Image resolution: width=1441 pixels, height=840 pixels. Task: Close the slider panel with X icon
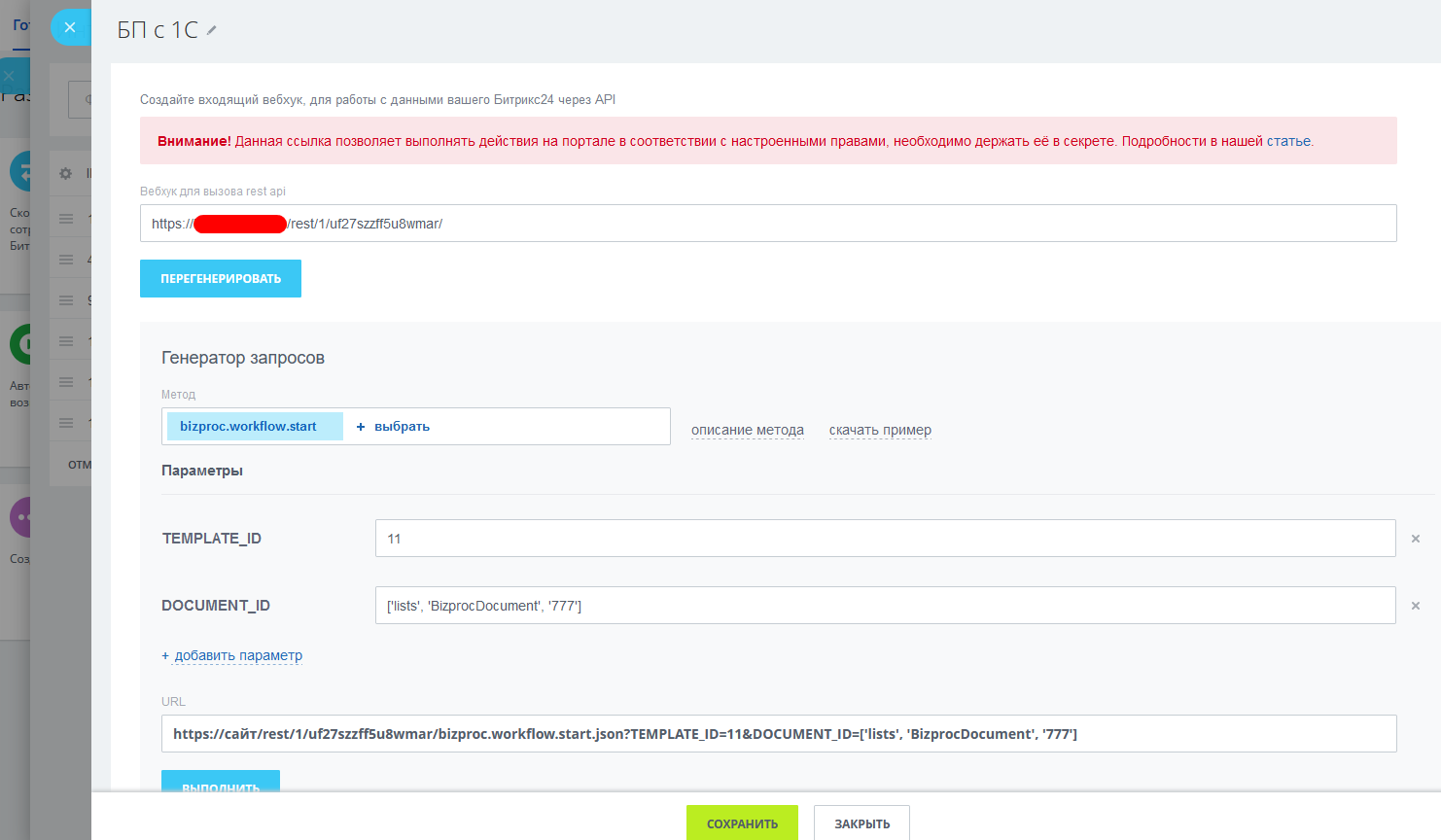pyautogui.click(x=70, y=27)
